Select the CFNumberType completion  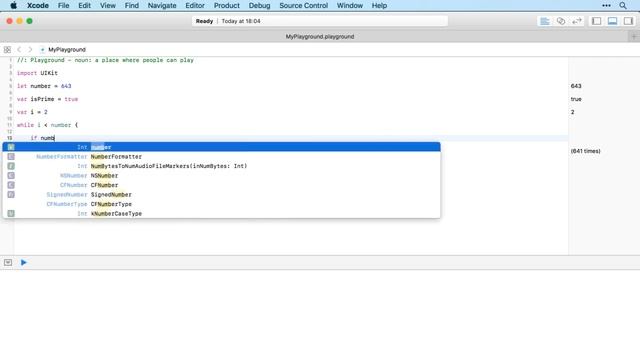click(x=222, y=204)
